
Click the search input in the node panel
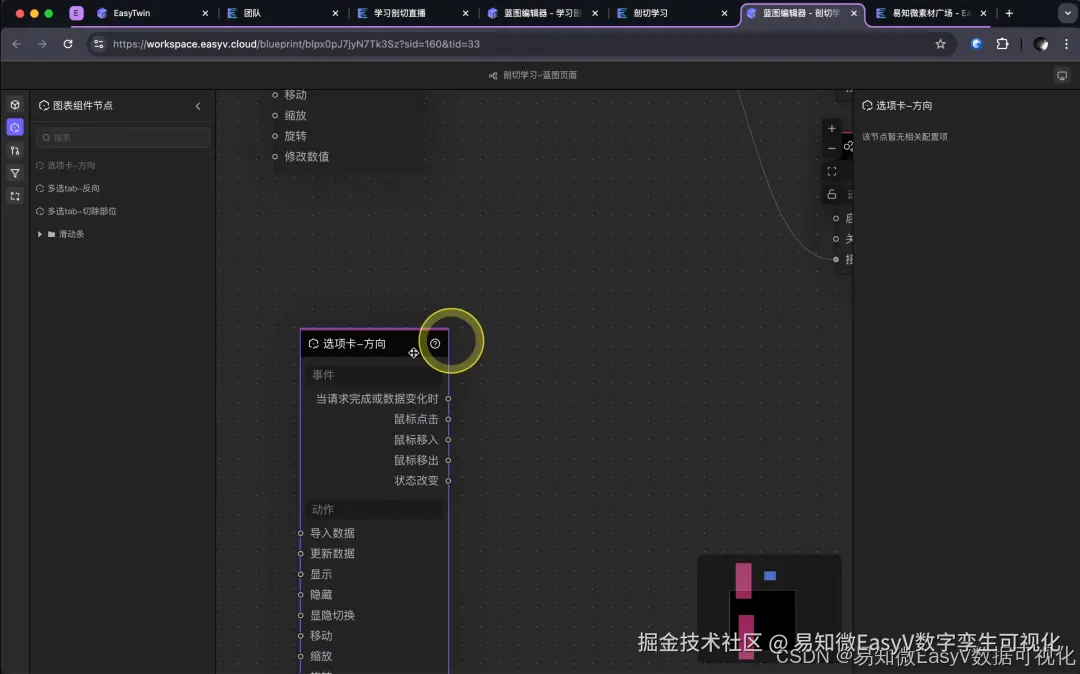click(x=122, y=137)
